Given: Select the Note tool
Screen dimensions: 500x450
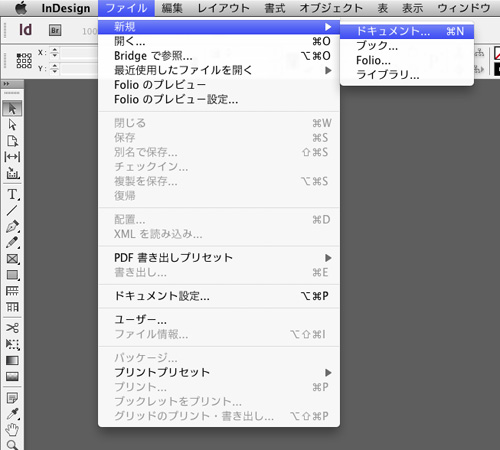Looking at the screenshot, I should 12,398.
